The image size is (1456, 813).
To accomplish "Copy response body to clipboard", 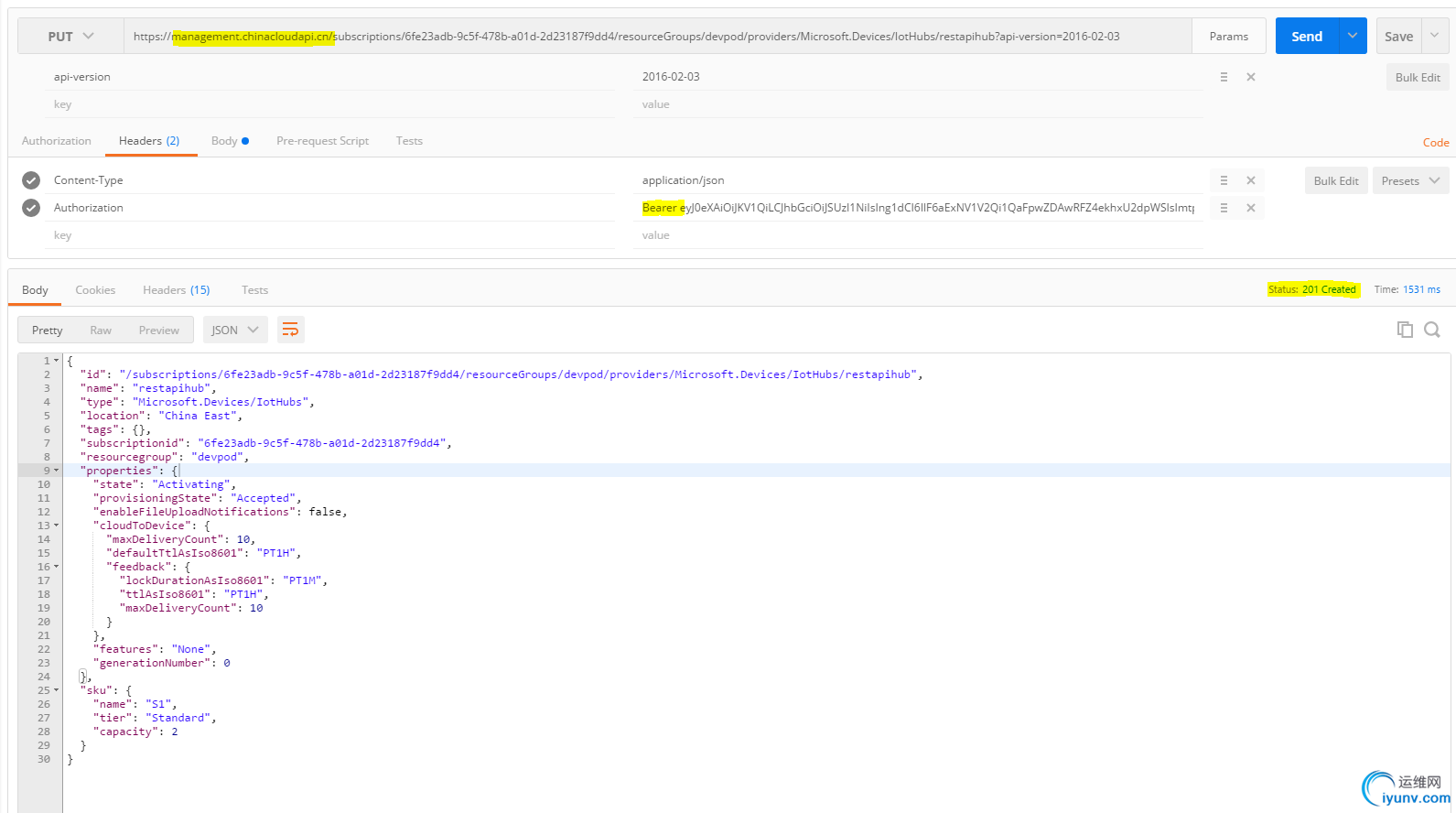I will pos(1405,330).
